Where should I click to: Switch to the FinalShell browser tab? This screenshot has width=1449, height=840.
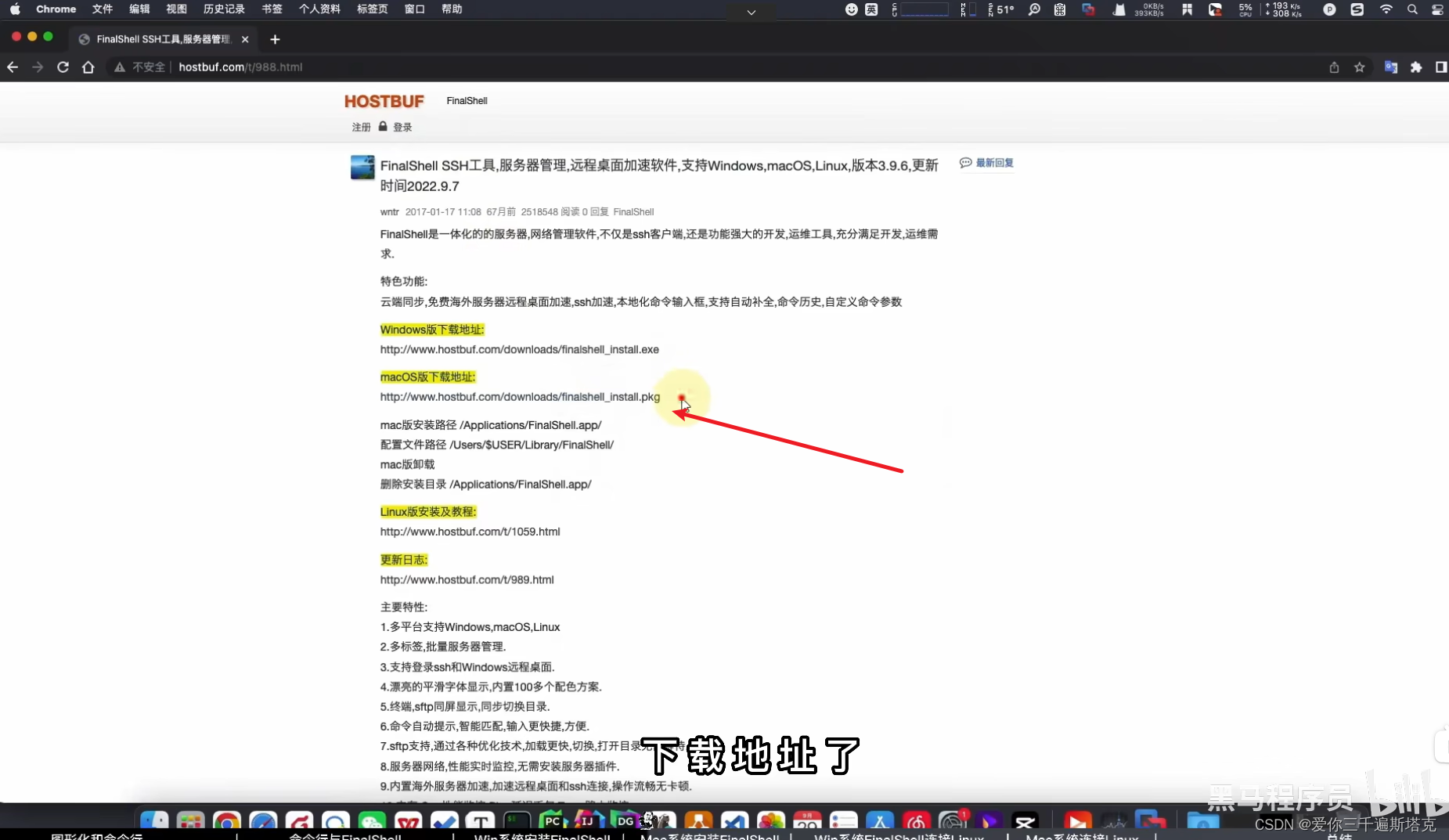coord(157,39)
